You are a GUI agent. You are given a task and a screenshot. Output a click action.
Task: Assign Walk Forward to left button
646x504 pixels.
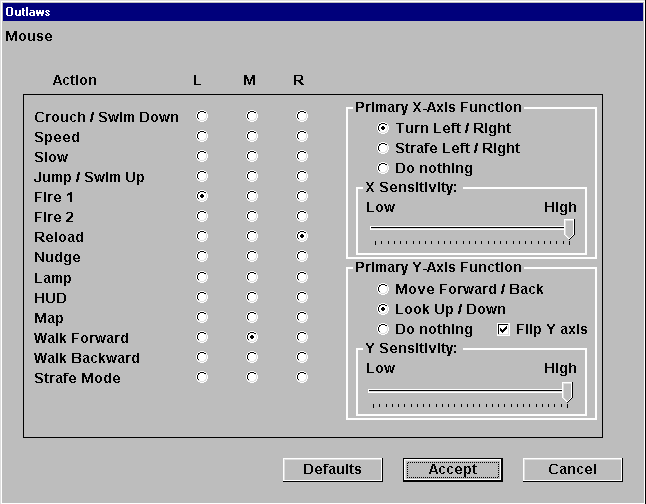(202, 337)
